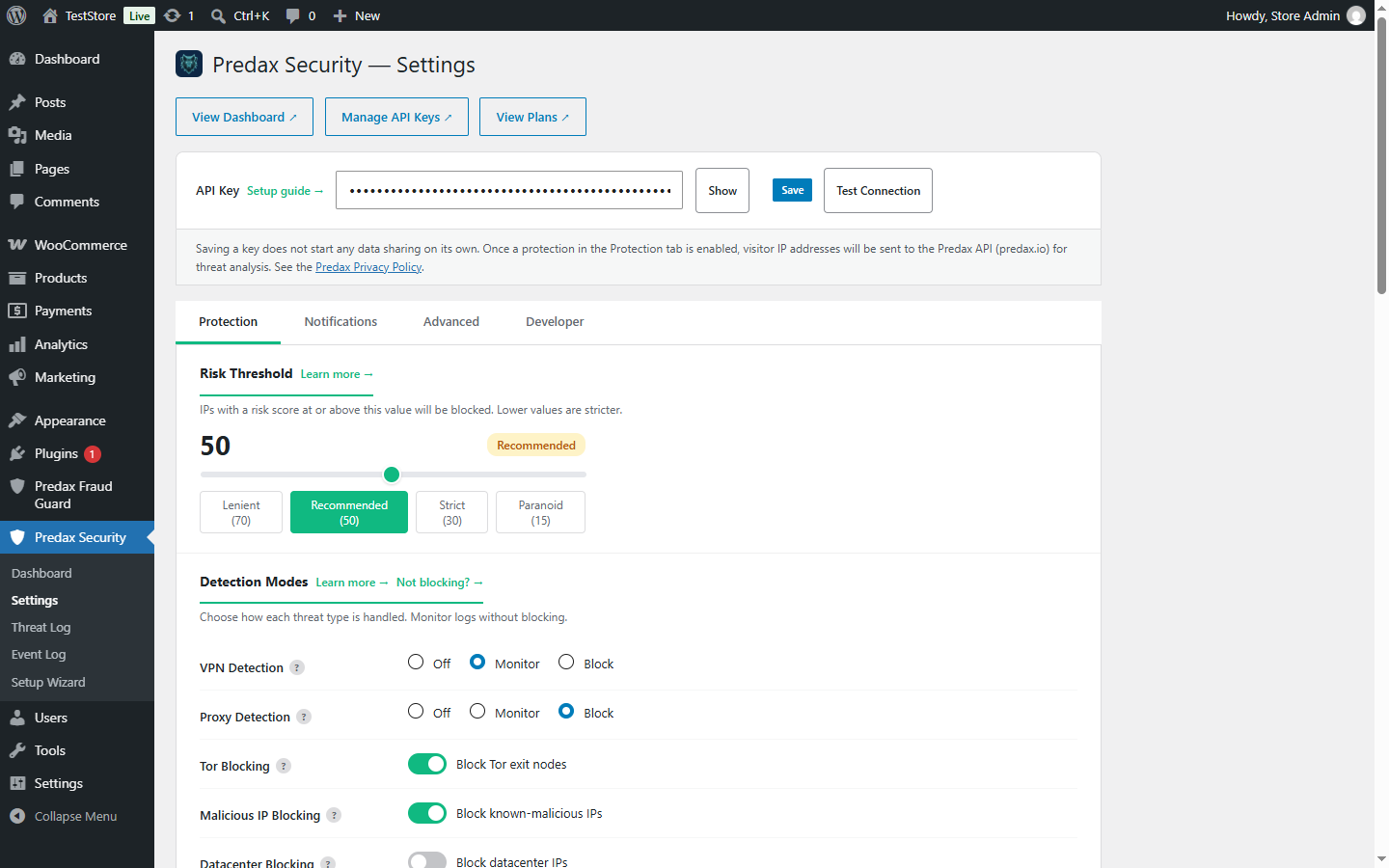Click the Payments dollar icon

point(17,311)
